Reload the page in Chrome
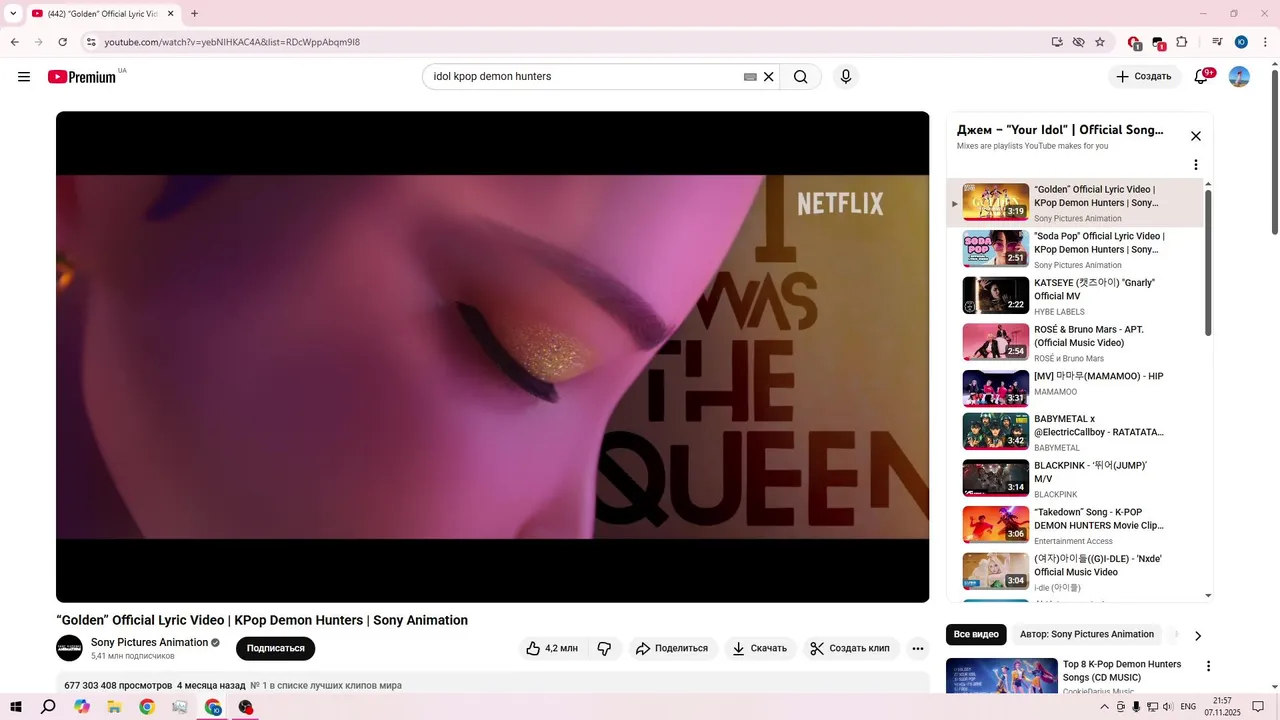The width and height of the screenshot is (1280, 720). click(63, 42)
